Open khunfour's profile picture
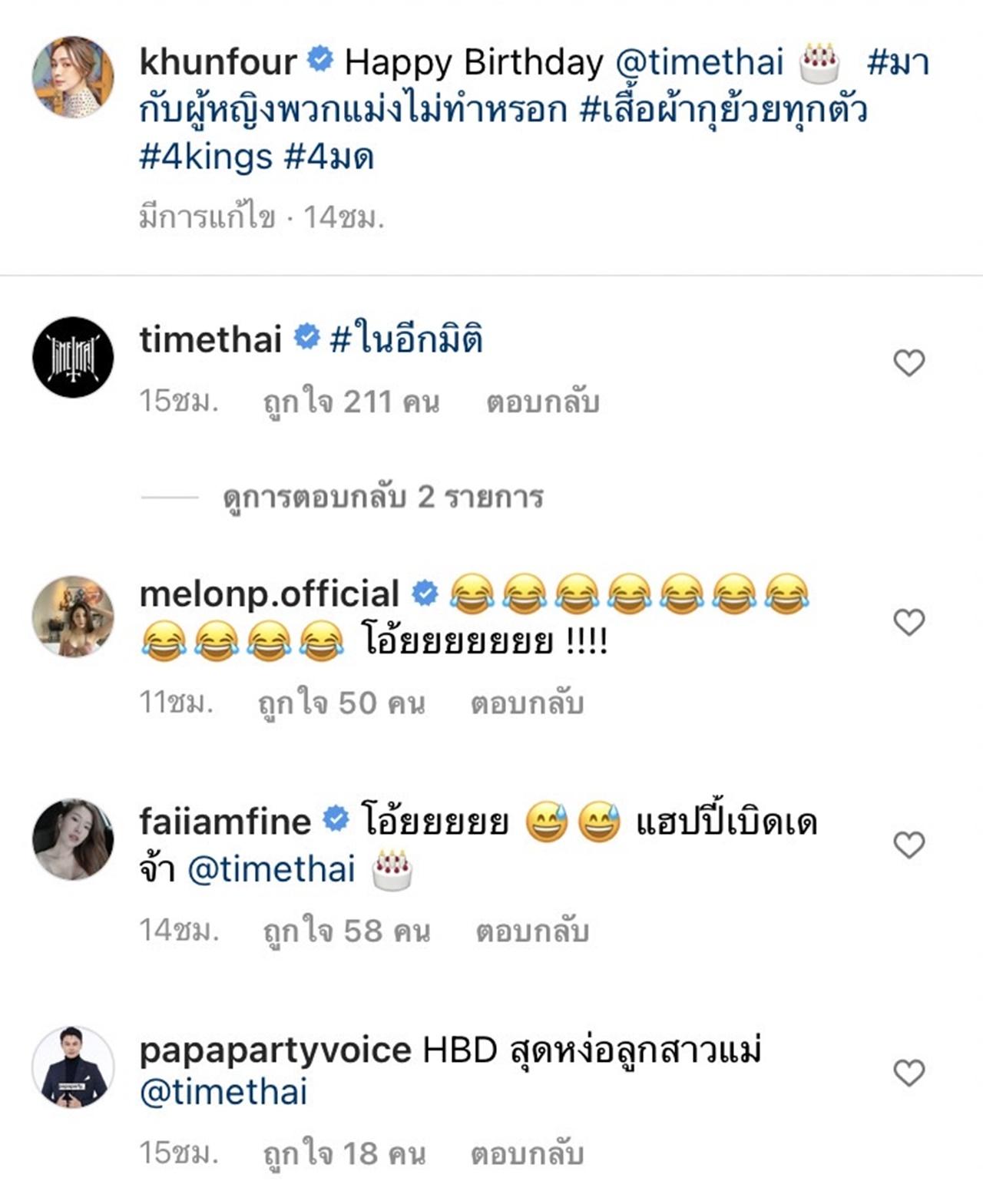Image resolution: width=983 pixels, height=1204 pixels. click(73, 77)
